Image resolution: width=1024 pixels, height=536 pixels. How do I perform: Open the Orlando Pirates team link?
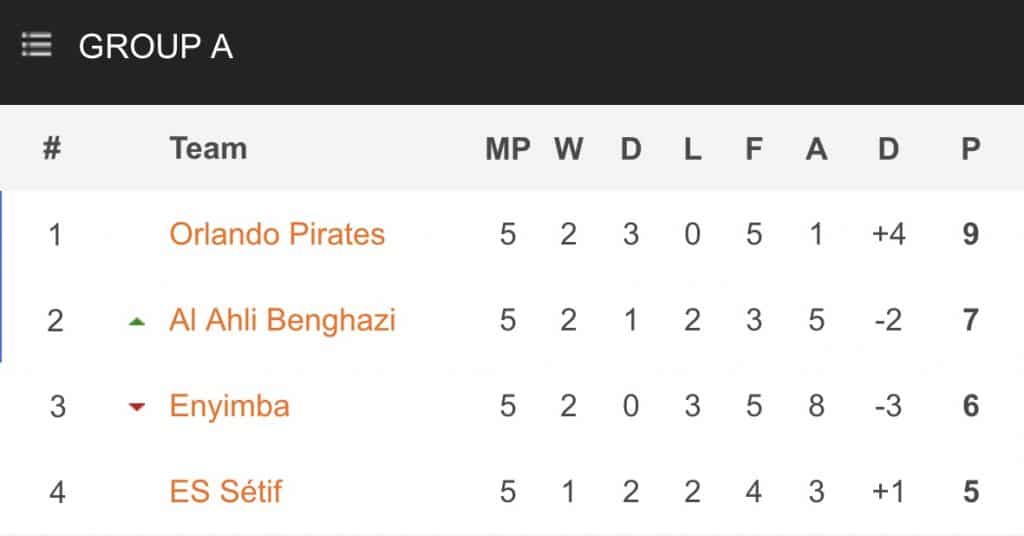point(277,234)
